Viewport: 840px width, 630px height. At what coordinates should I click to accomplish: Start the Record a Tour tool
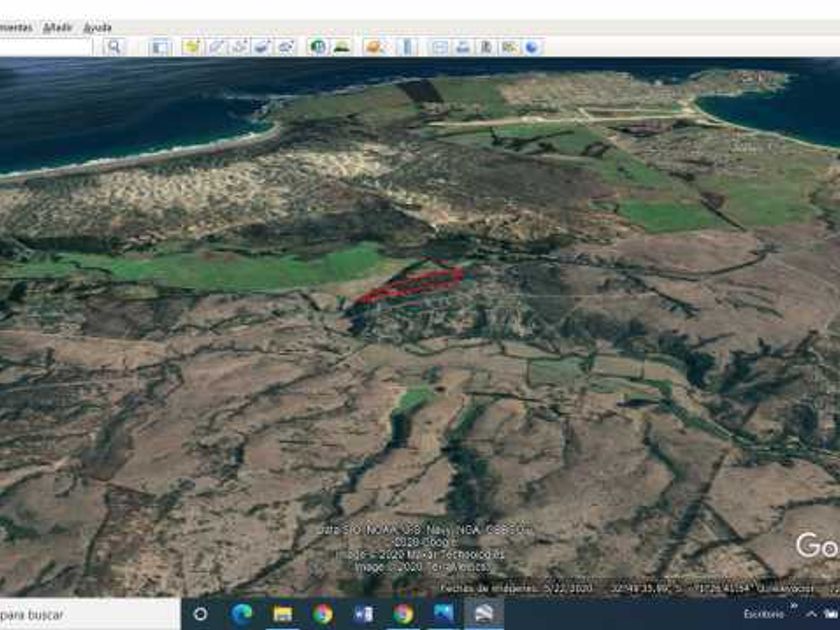(285, 46)
